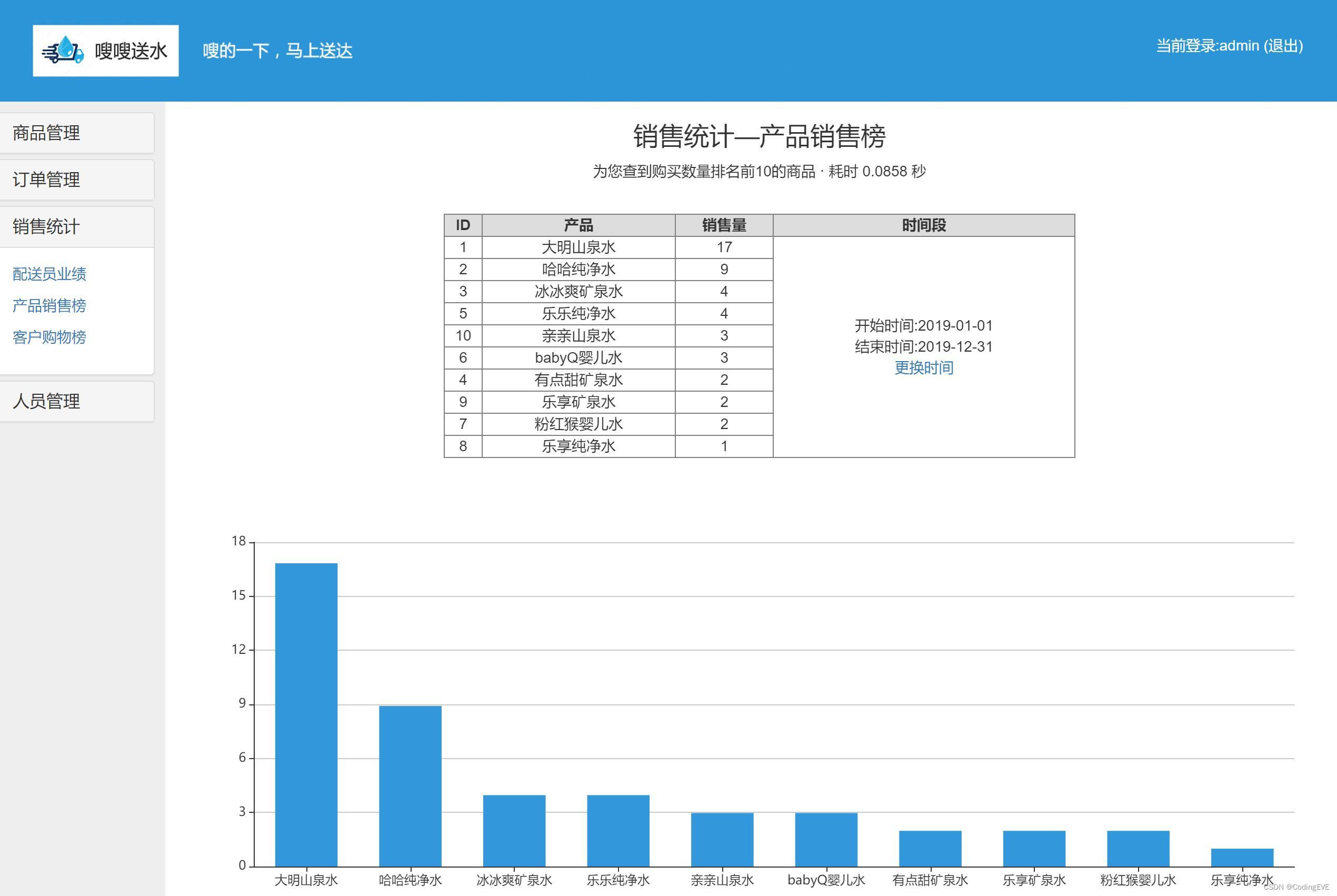
Task: Click the 冰冰爽矿泉水 chart bar
Action: (514, 830)
